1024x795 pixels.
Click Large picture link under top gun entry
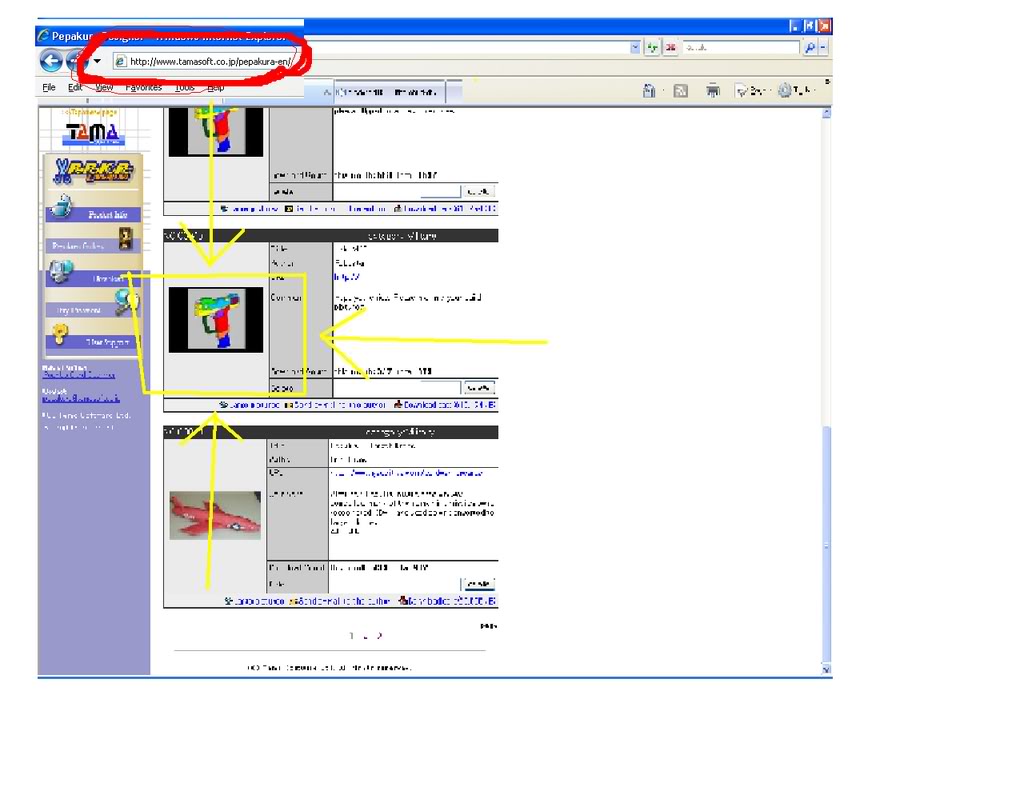249,209
